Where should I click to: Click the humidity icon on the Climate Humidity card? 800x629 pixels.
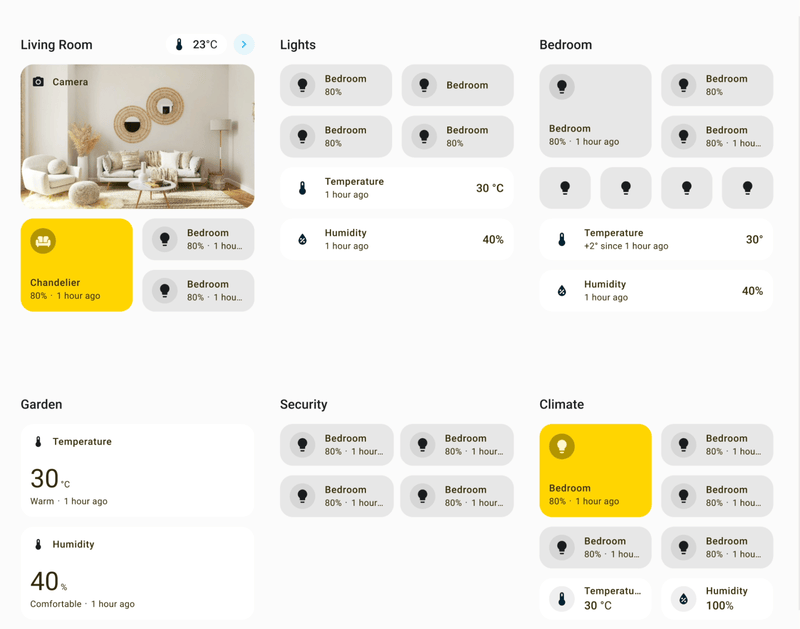pyautogui.click(x=683, y=596)
